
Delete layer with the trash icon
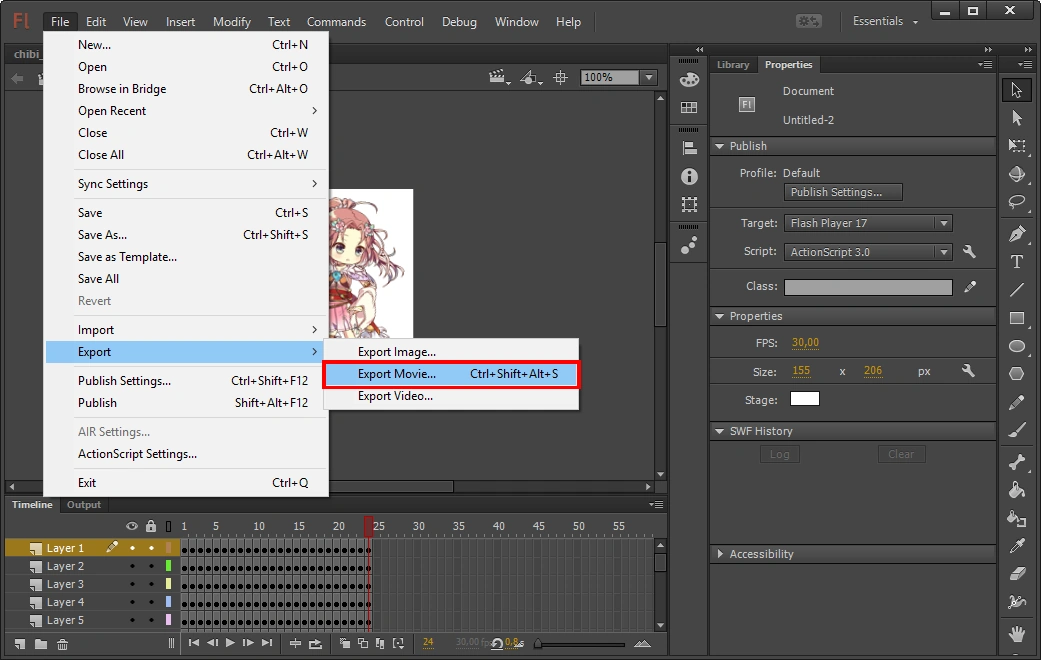tap(62, 644)
